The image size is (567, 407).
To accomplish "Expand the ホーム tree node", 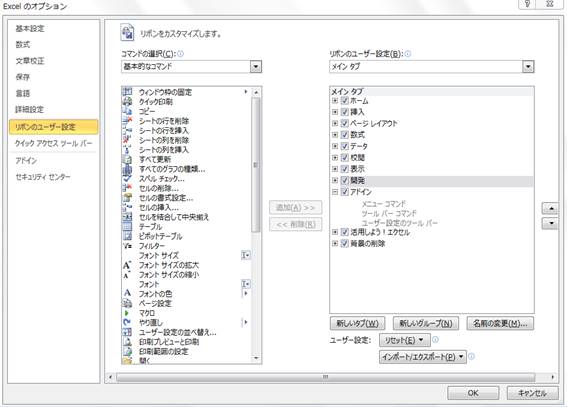I will coord(335,100).
